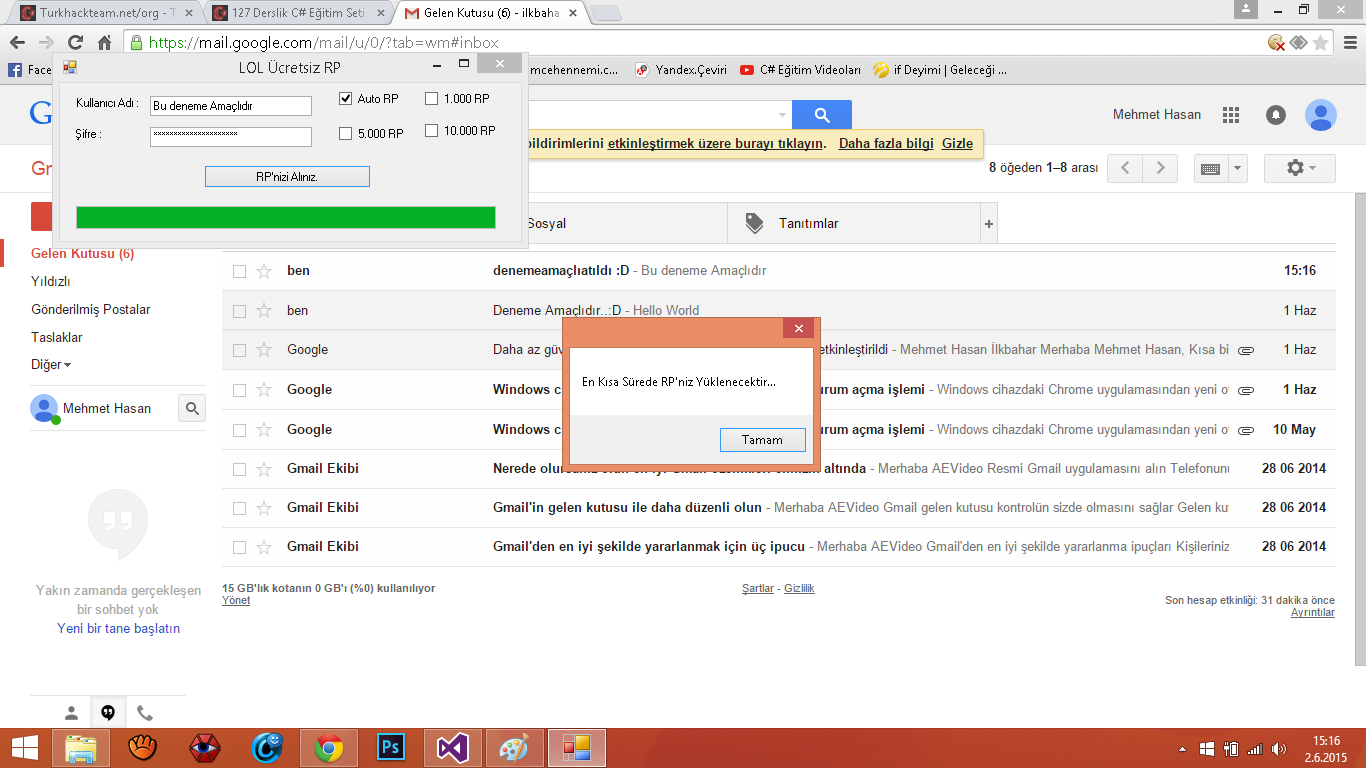Viewport: 1366px width, 768px height.
Task: Add a new inbox tab with plus
Action: [x=989, y=224]
